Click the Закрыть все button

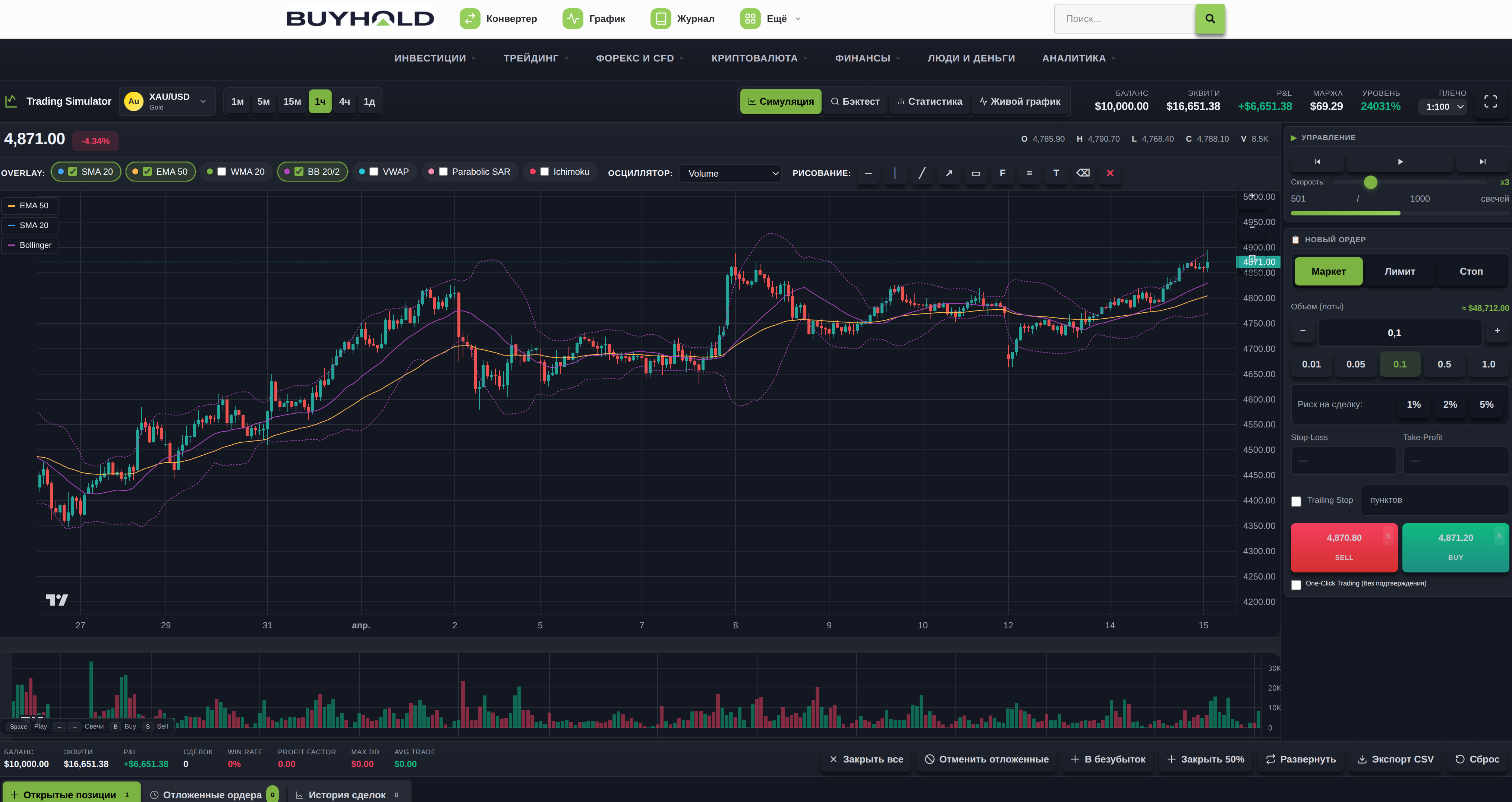click(x=866, y=759)
